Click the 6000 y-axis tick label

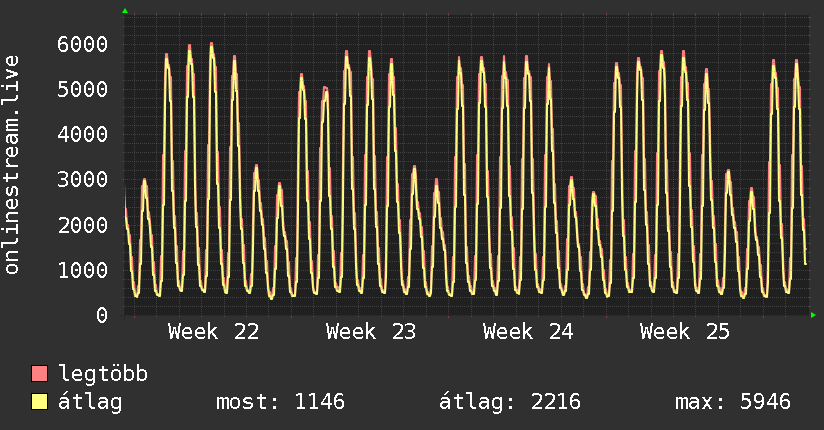[83, 44]
